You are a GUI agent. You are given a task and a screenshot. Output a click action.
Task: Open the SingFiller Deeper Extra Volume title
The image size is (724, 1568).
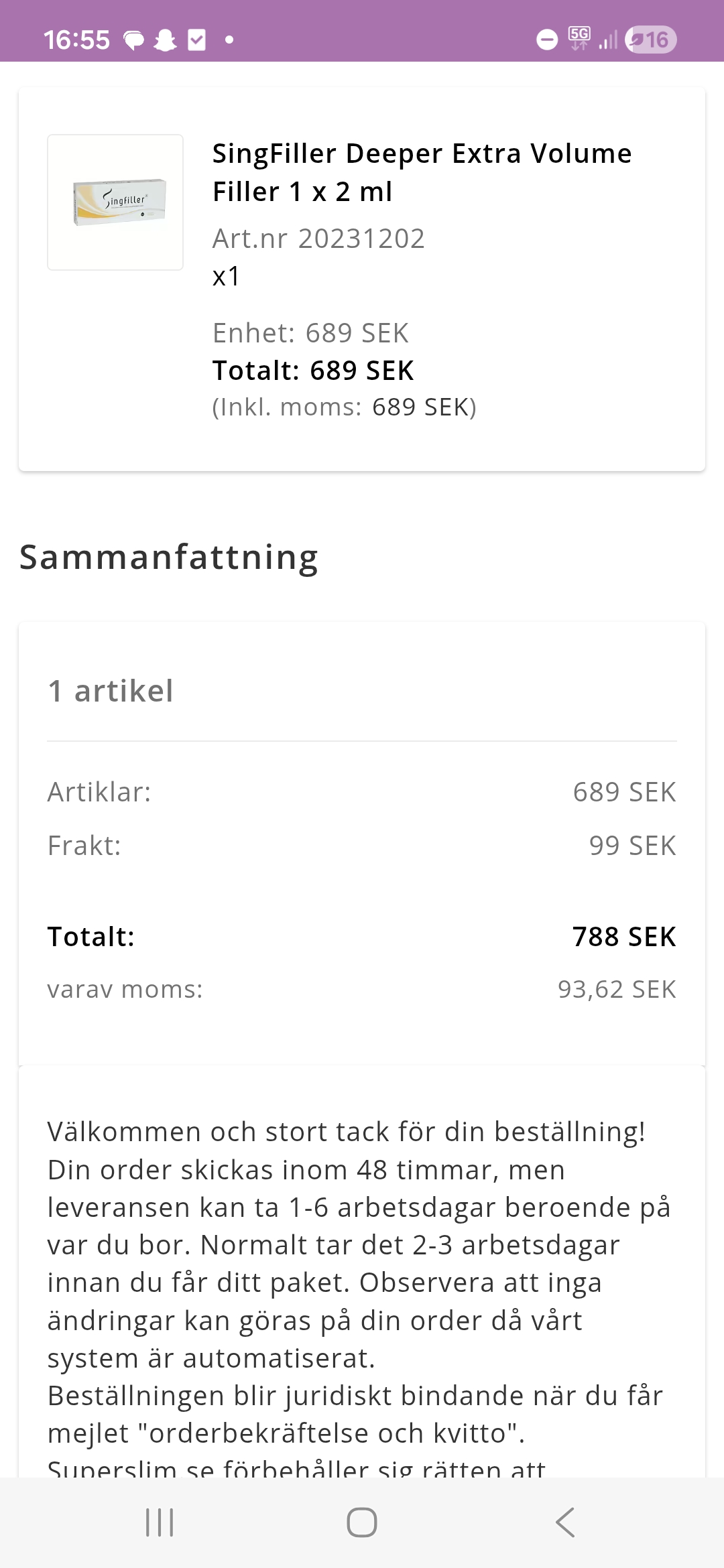point(422,172)
